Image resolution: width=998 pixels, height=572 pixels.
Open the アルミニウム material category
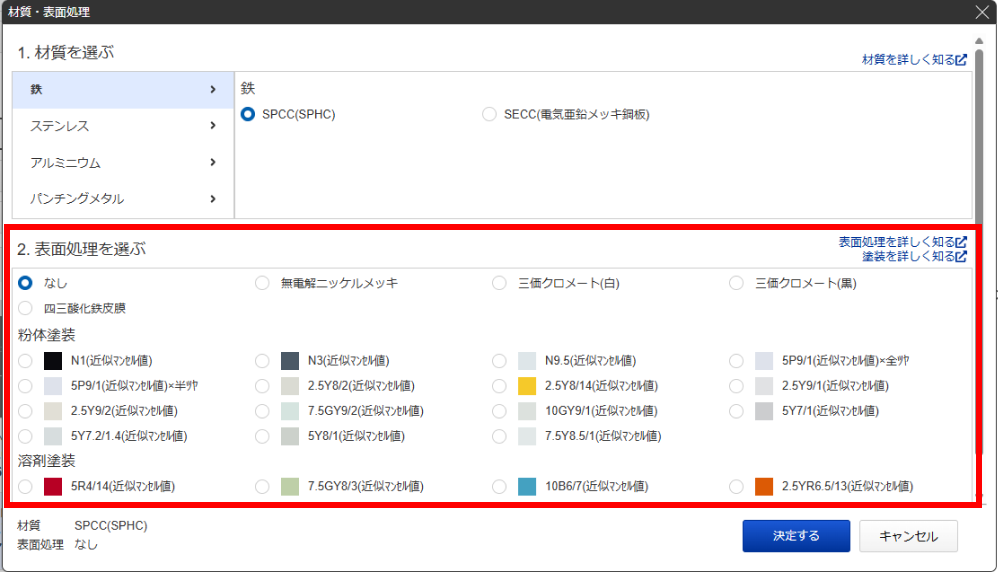(x=123, y=163)
